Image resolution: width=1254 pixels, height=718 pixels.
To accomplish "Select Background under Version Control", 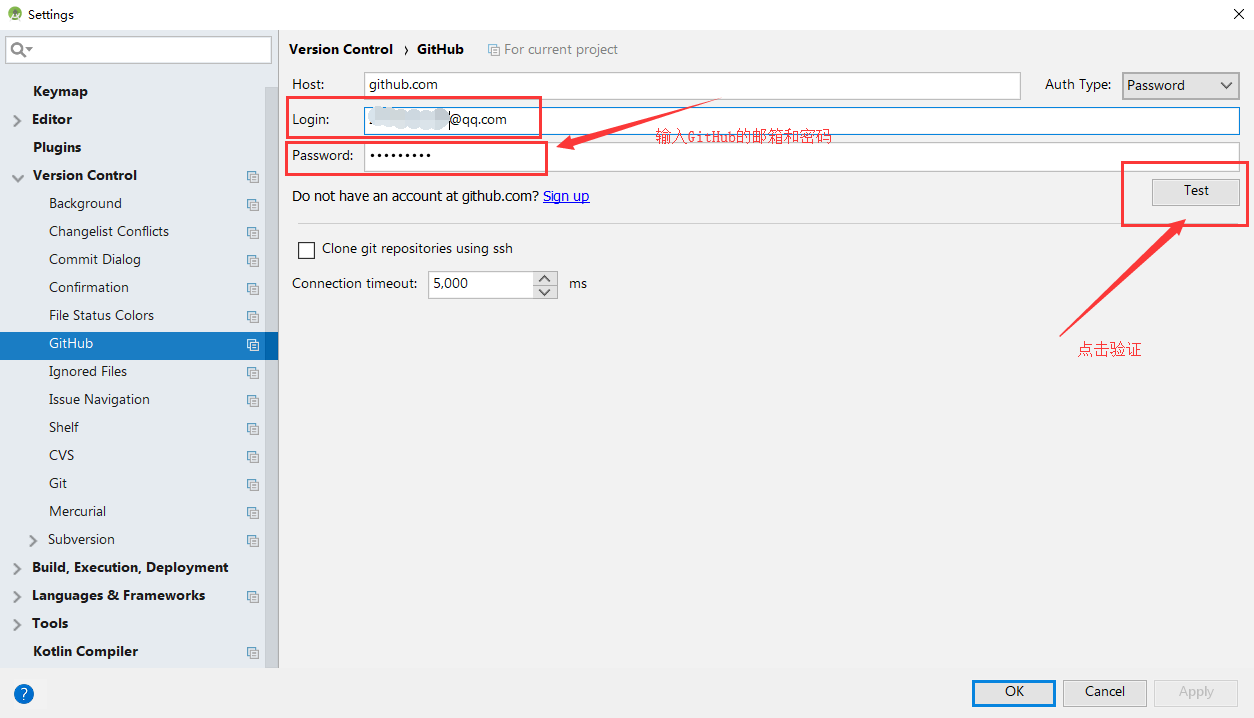I will [x=85, y=203].
